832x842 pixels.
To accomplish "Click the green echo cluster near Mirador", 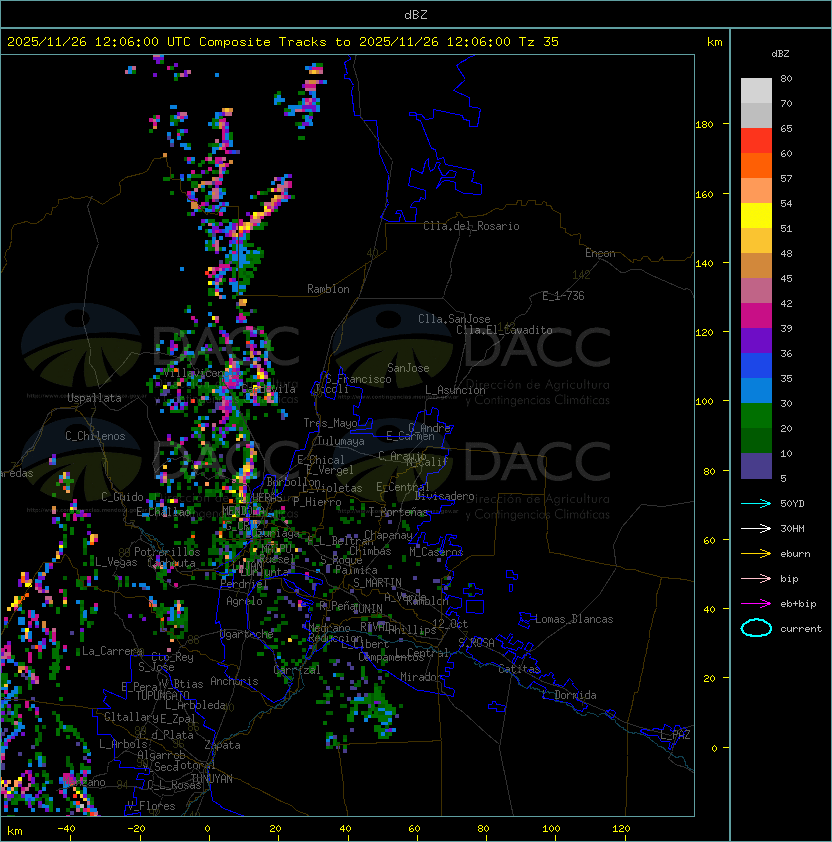I will point(376,709).
